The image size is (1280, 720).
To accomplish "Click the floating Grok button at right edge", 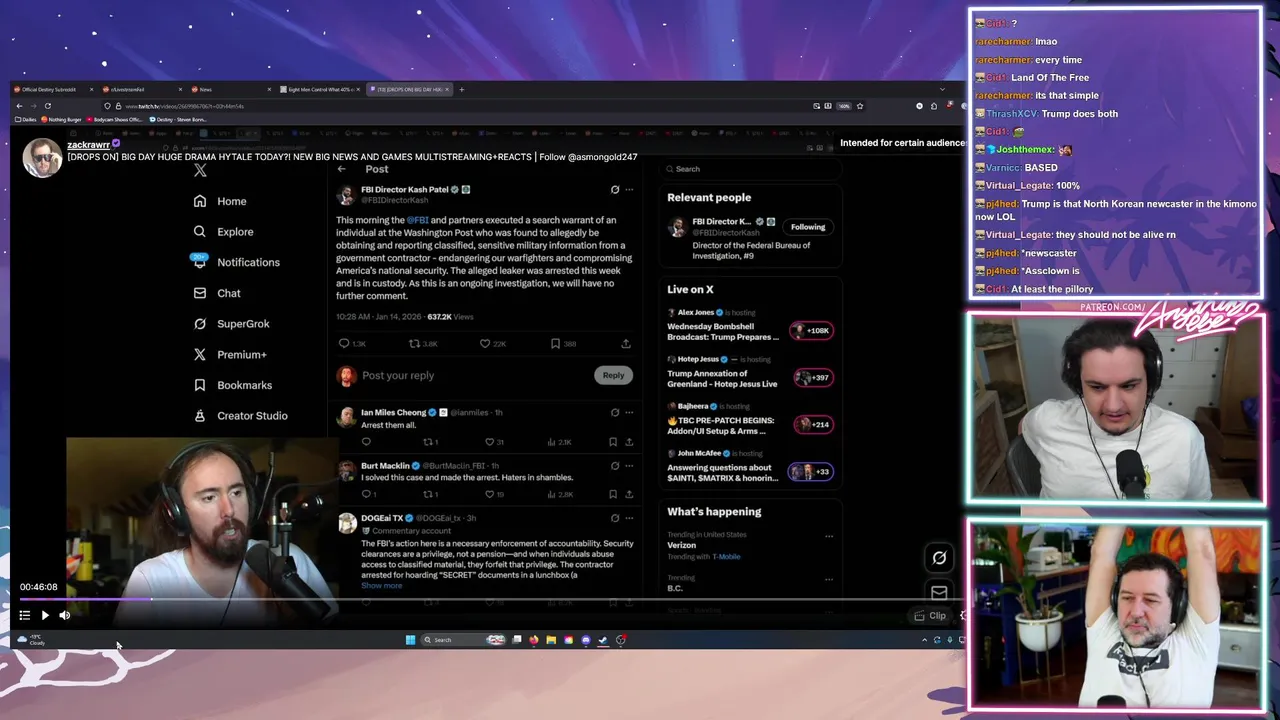I will coord(939,558).
